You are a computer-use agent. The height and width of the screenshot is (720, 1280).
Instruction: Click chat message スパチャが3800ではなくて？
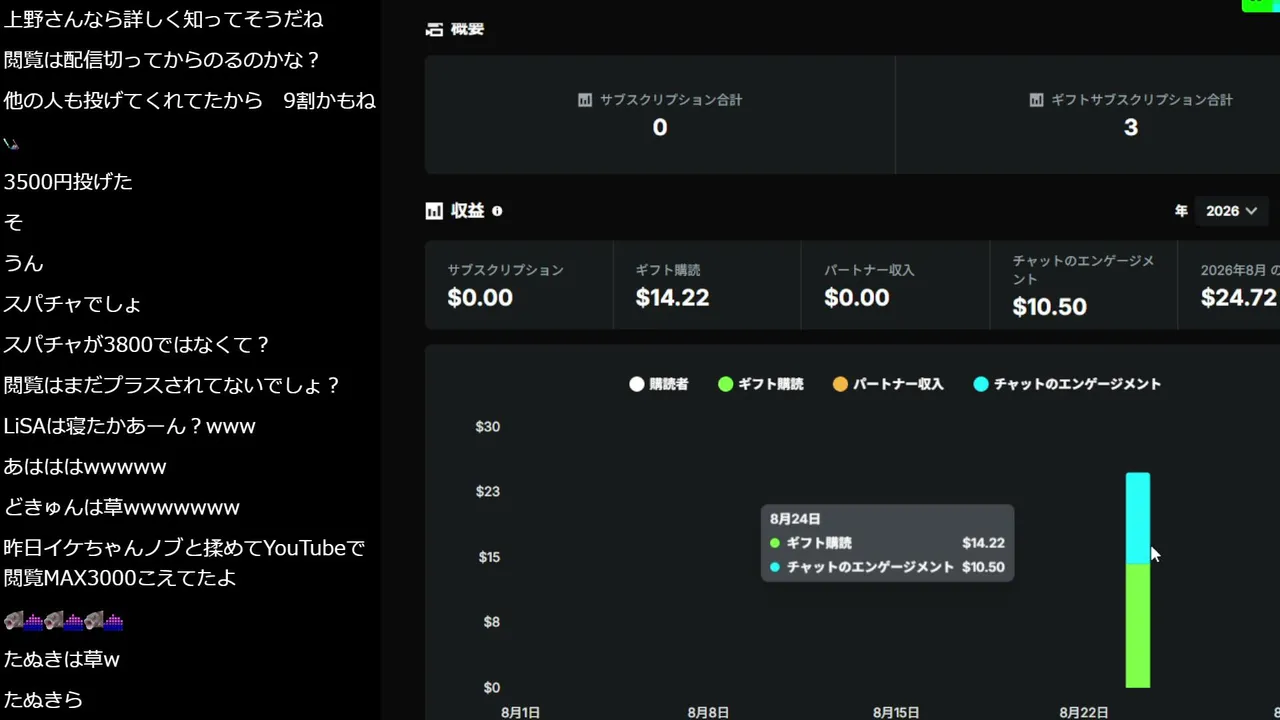137,345
